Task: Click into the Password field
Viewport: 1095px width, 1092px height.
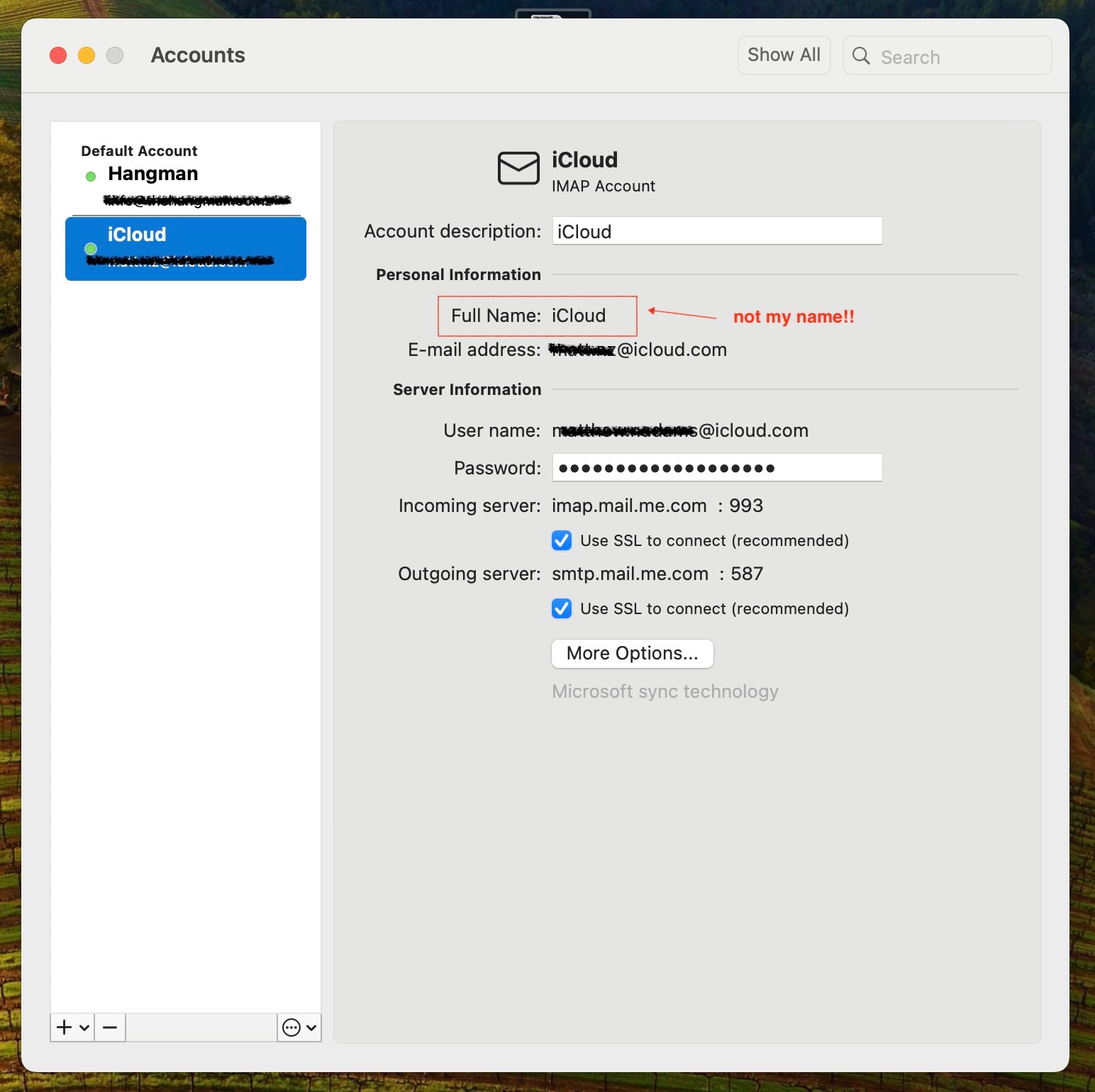Action: [x=717, y=468]
